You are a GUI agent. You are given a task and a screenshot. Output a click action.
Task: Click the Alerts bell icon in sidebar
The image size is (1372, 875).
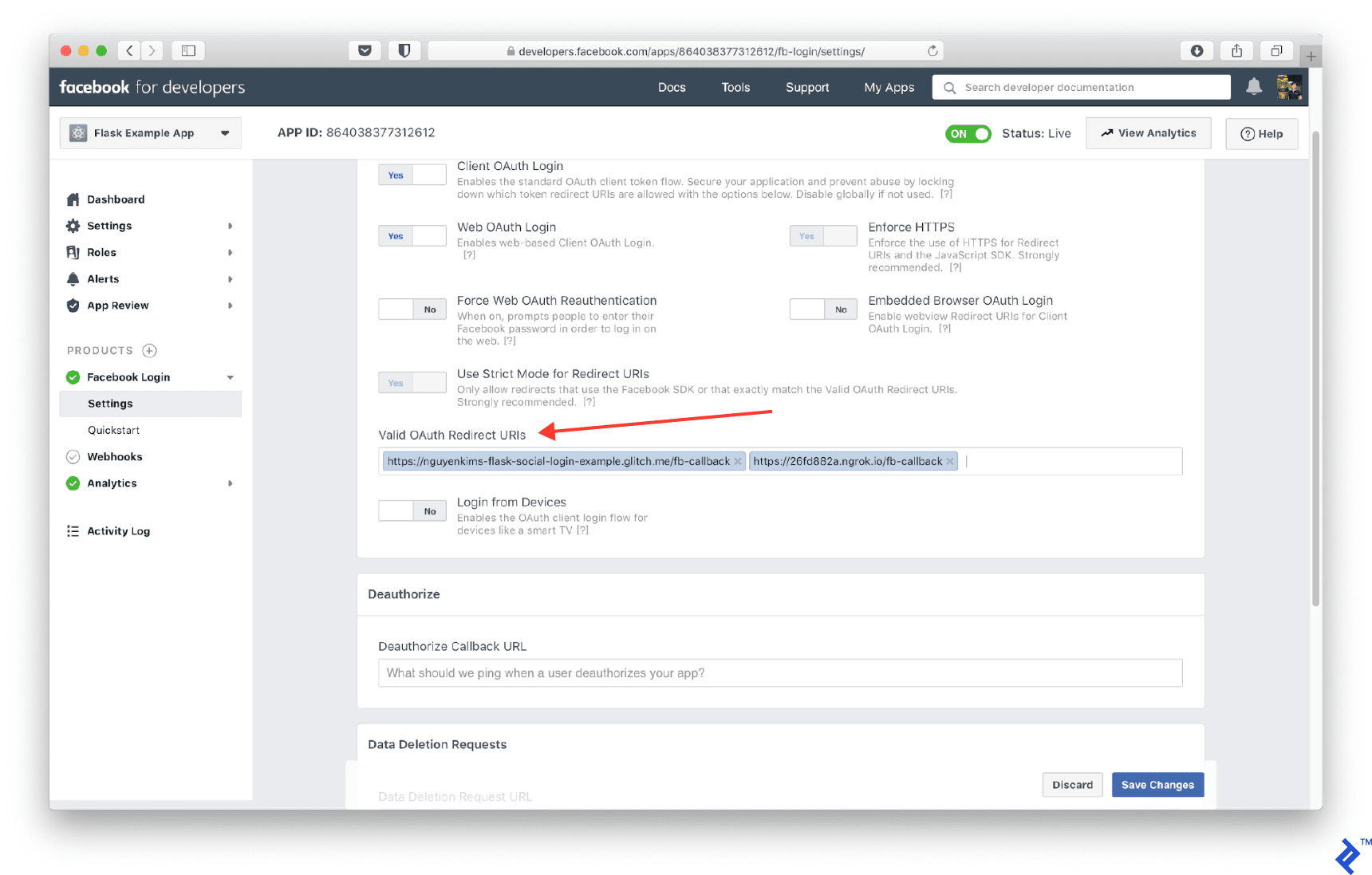tap(73, 278)
